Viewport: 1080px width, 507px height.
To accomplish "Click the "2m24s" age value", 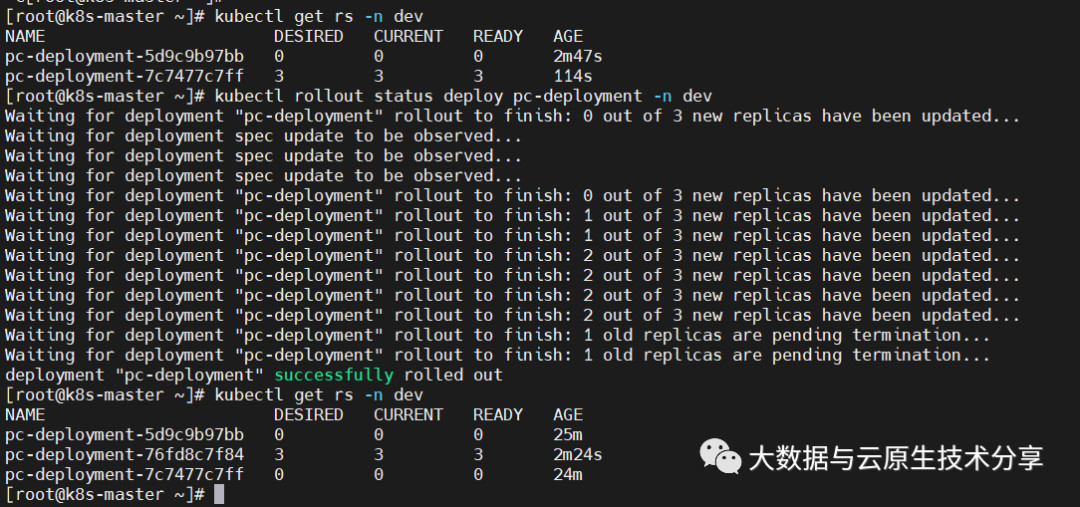I will (577, 455).
